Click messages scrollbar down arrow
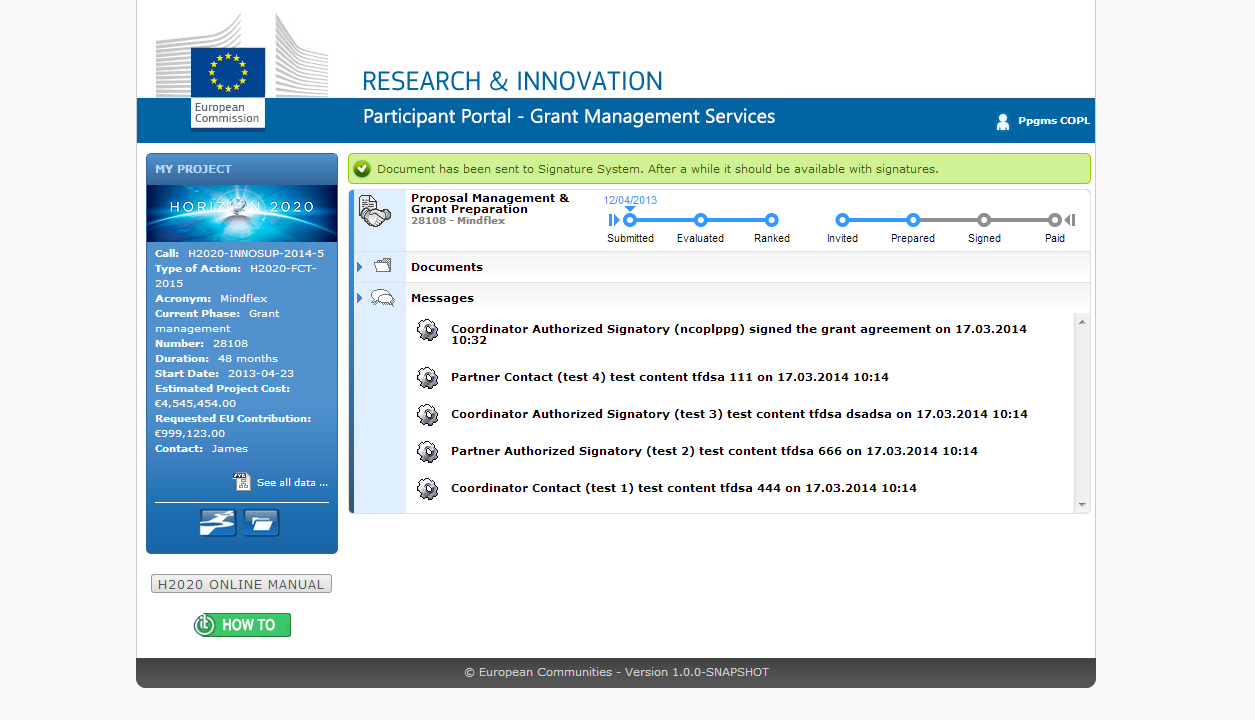Viewport: 1255px width, 720px height. click(x=1082, y=505)
